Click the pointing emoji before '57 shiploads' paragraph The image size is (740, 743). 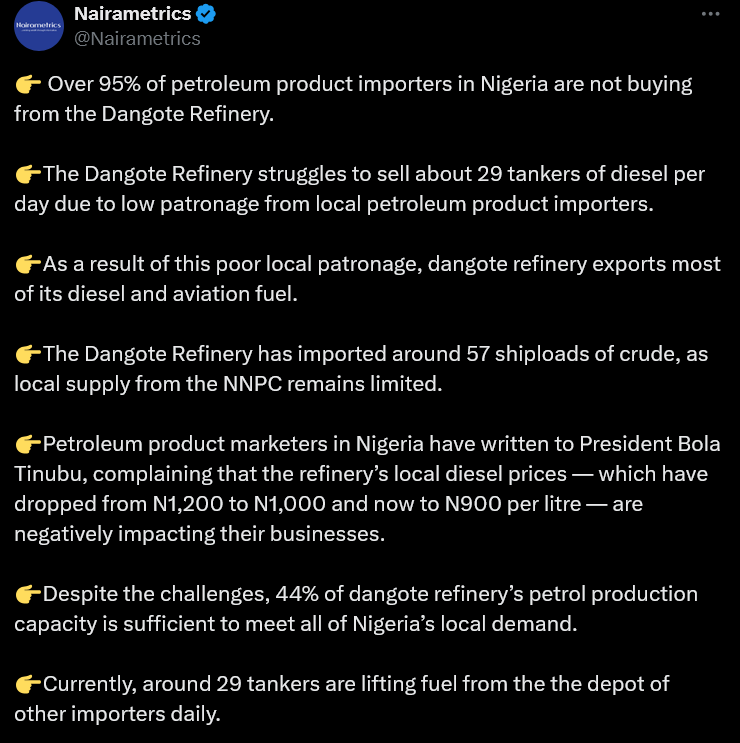(x=27, y=354)
